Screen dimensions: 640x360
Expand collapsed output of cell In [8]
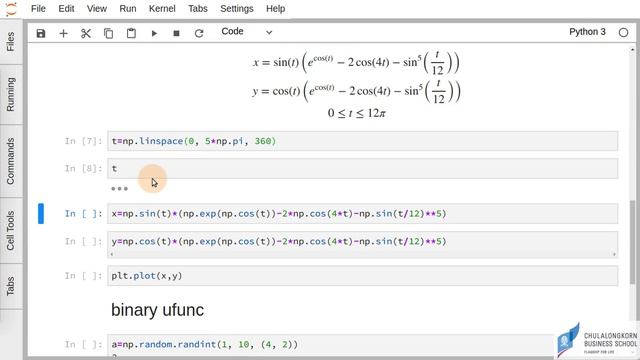pyautogui.click(x=119, y=189)
